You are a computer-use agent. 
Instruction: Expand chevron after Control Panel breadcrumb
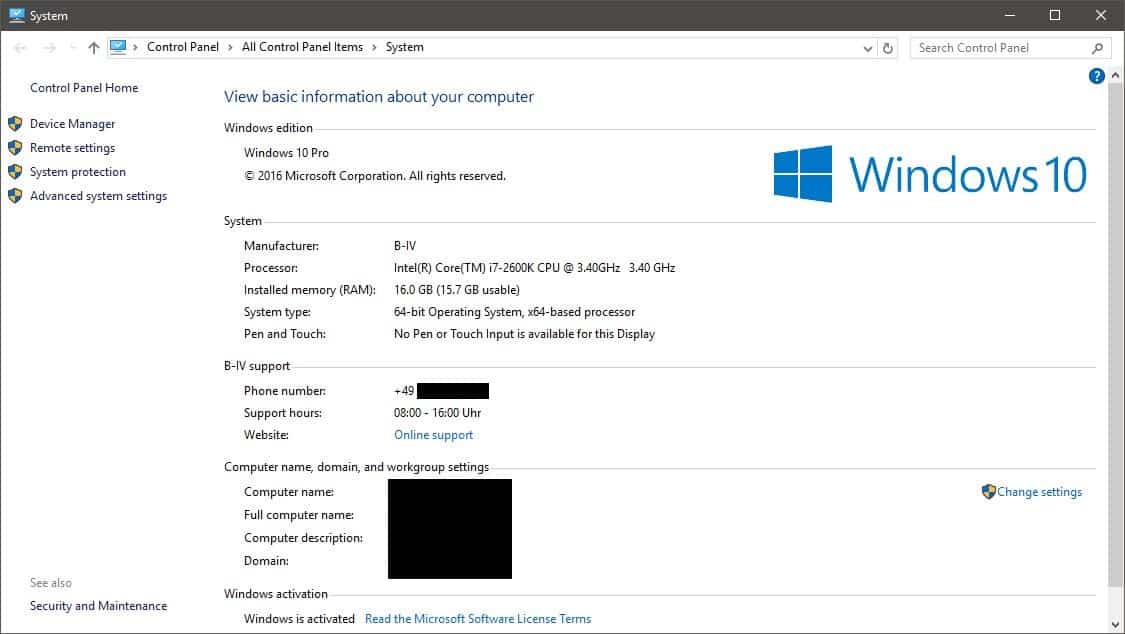[x=230, y=47]
